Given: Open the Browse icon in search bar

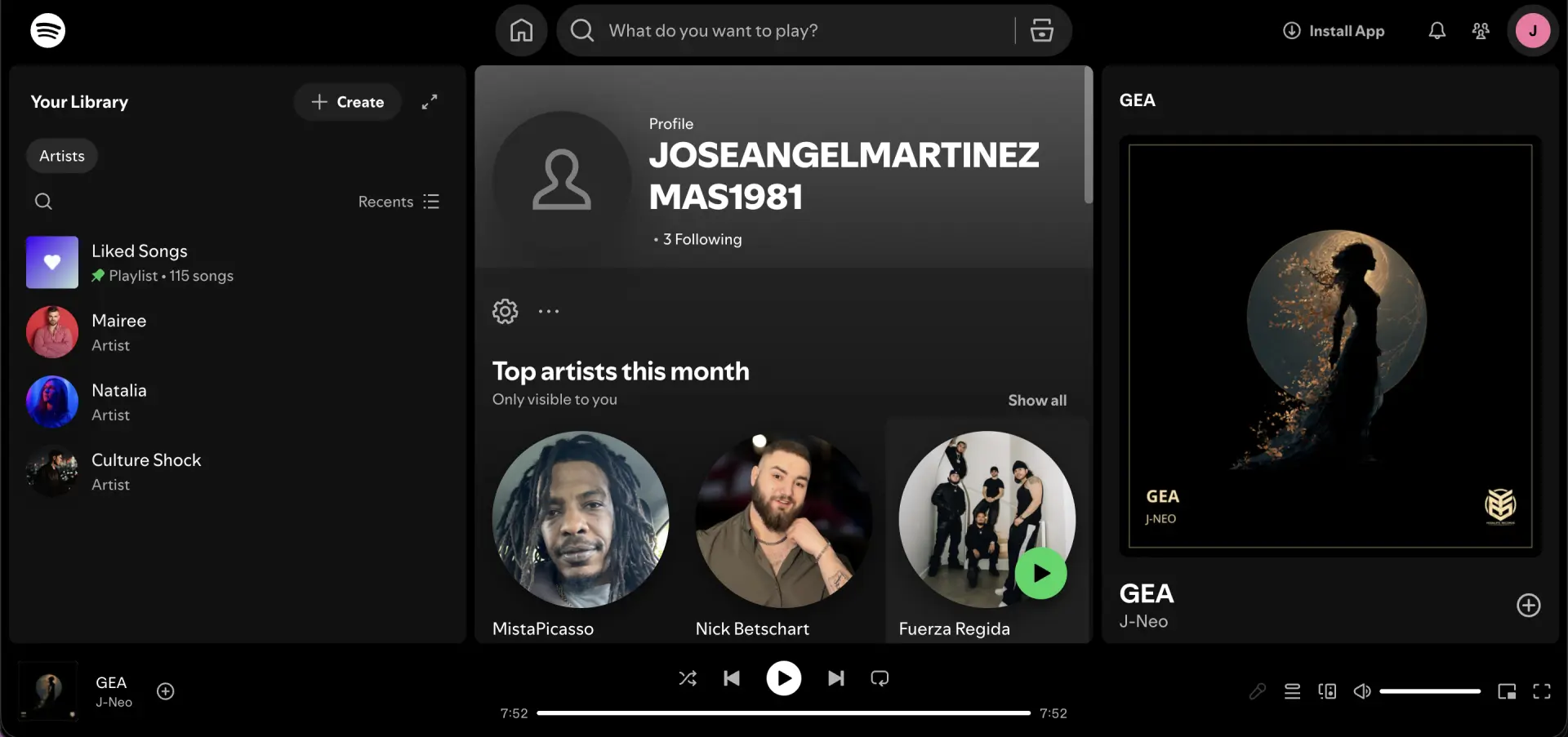Looking at the screenshot, I should coord(1042,31).
